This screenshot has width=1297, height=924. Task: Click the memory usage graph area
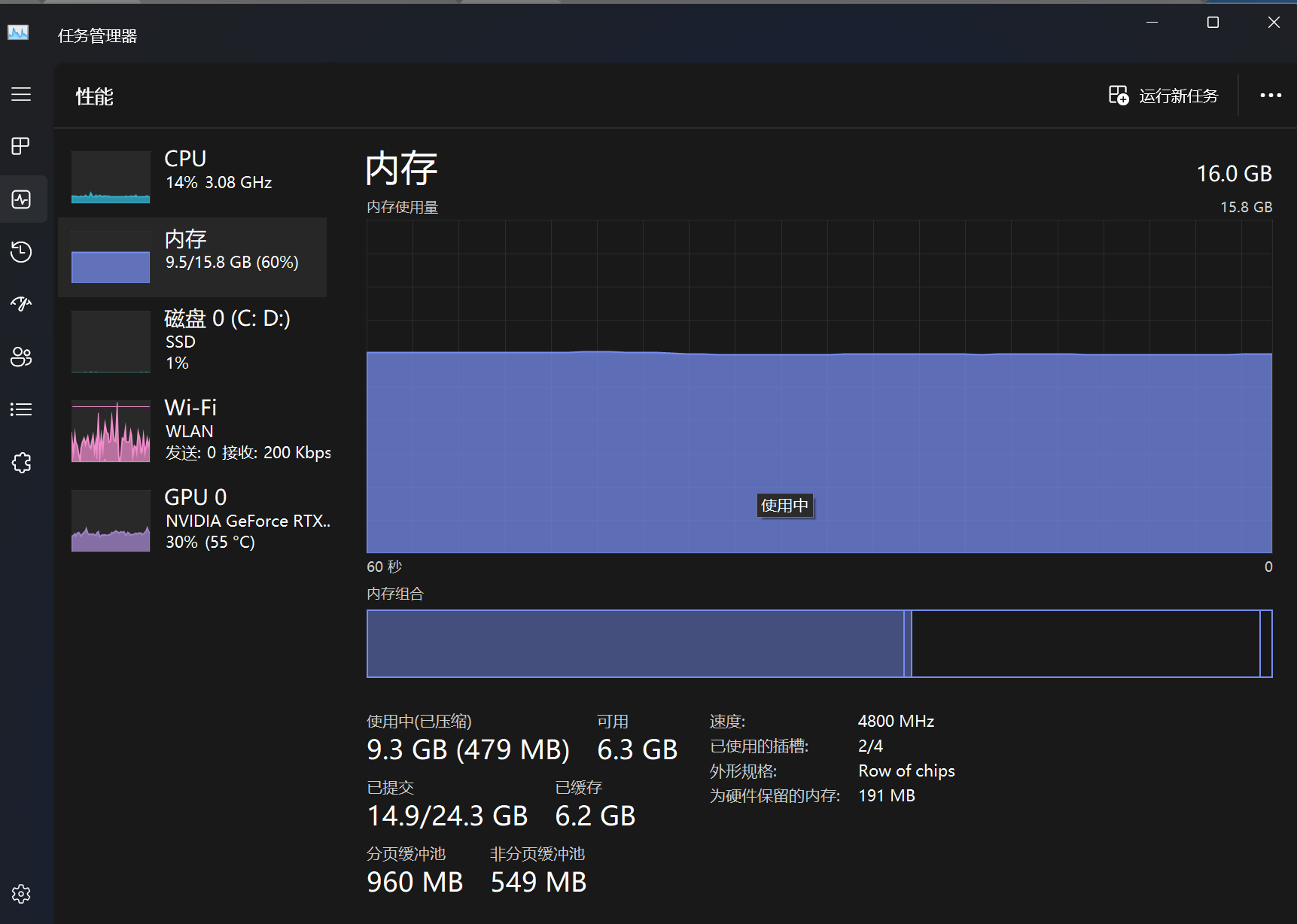coord(819,387)
